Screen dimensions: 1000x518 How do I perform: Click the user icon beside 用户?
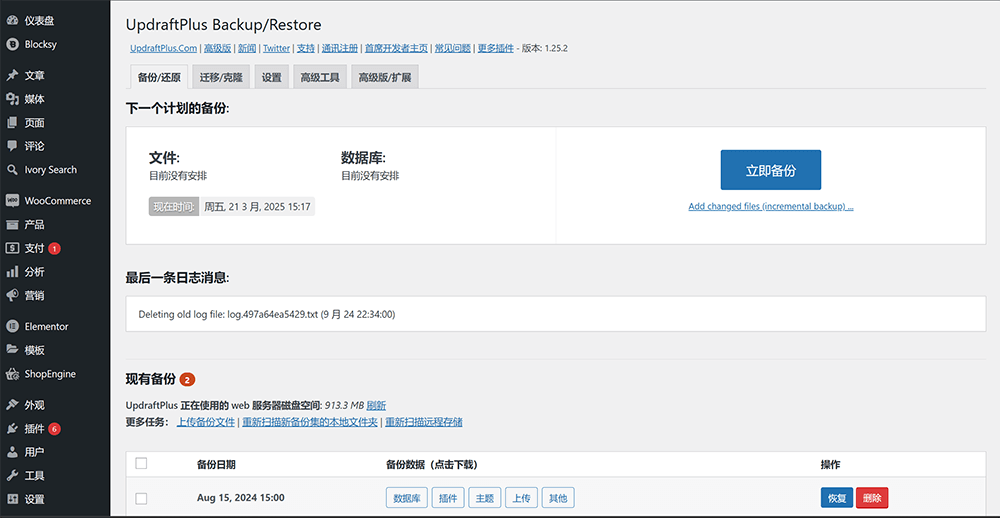(12, 452)
